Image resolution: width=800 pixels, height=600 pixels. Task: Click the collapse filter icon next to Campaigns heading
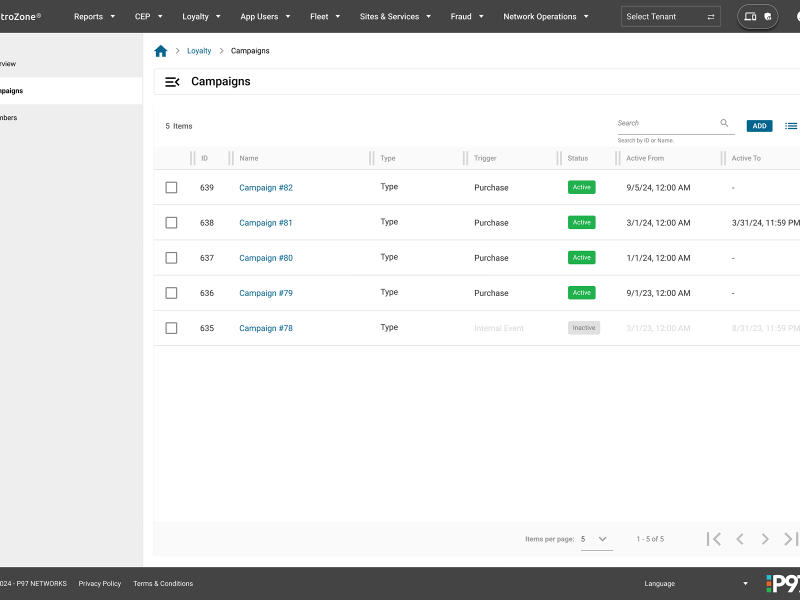pos(172,82)
